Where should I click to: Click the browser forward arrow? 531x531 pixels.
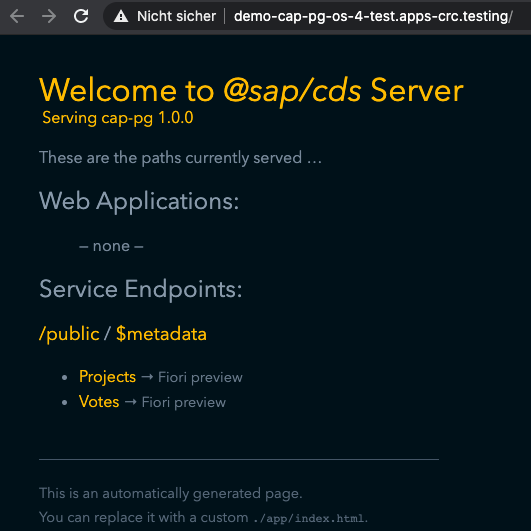coord(49,16)
